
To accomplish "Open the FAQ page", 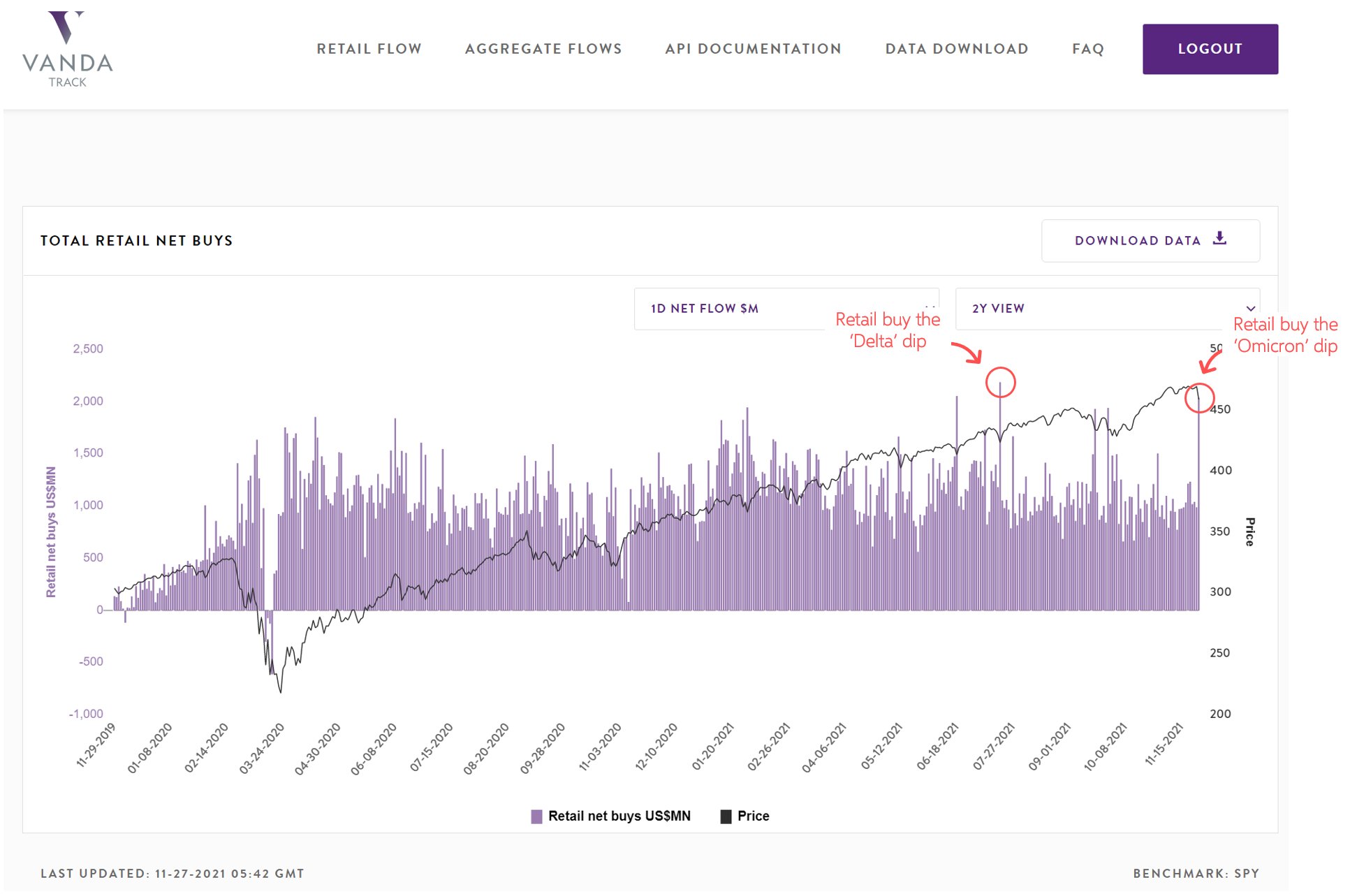I will click(1087, 49).
